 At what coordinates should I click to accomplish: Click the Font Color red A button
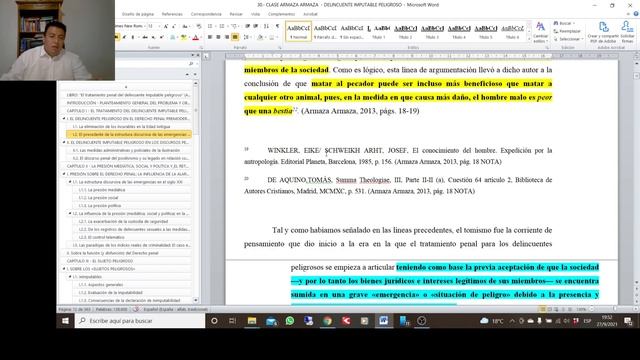point(195,37)
